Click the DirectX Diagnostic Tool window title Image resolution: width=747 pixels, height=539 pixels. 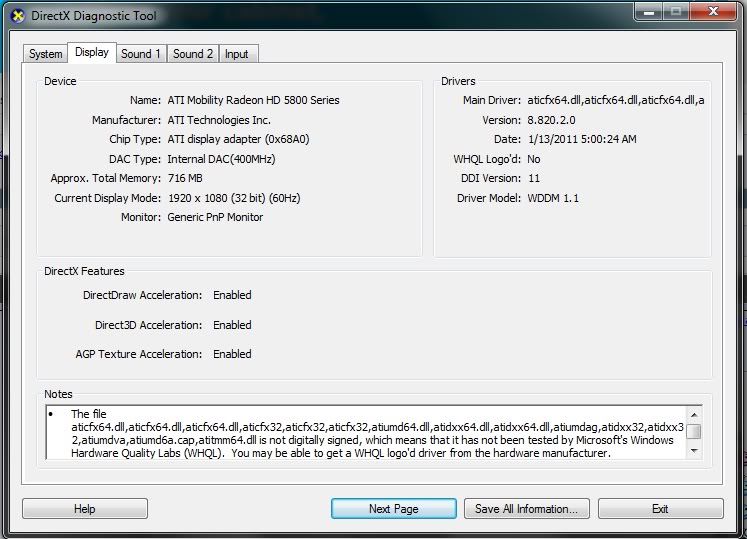tap(94, 16)
